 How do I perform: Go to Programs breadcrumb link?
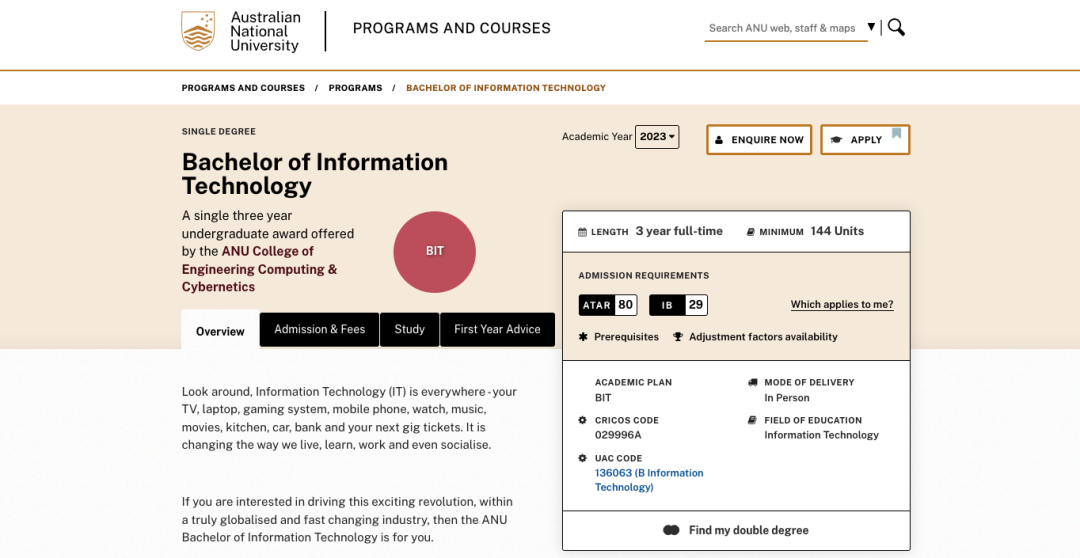355,88
